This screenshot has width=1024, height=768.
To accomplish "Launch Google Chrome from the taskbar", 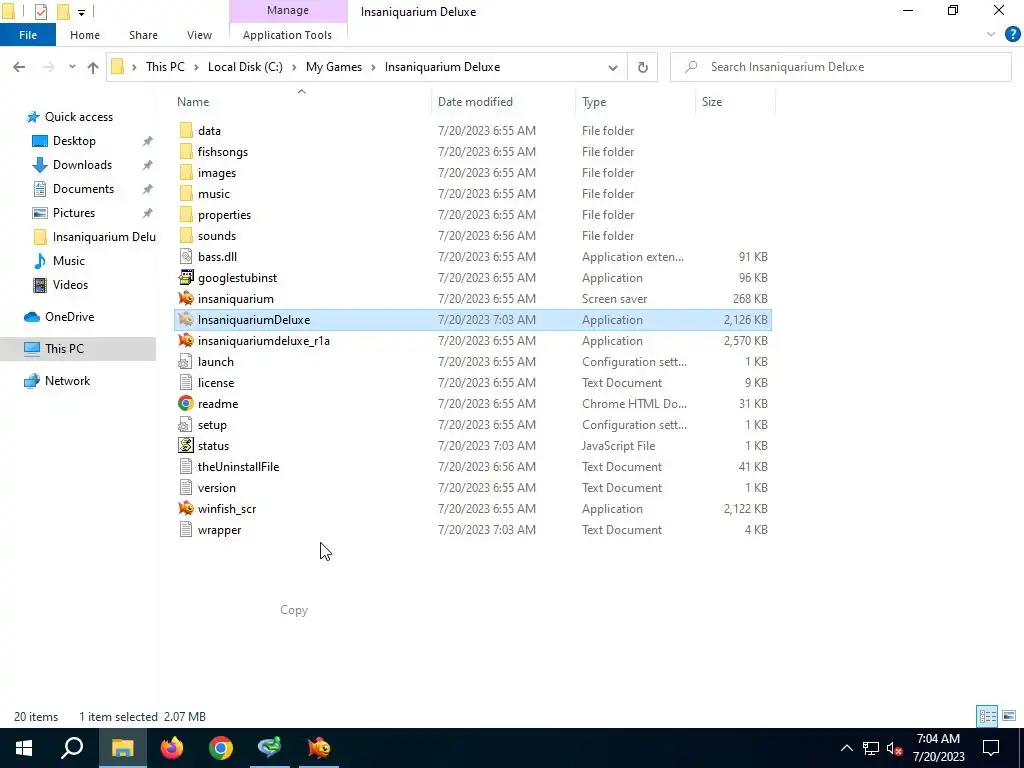I will point(221,748).
